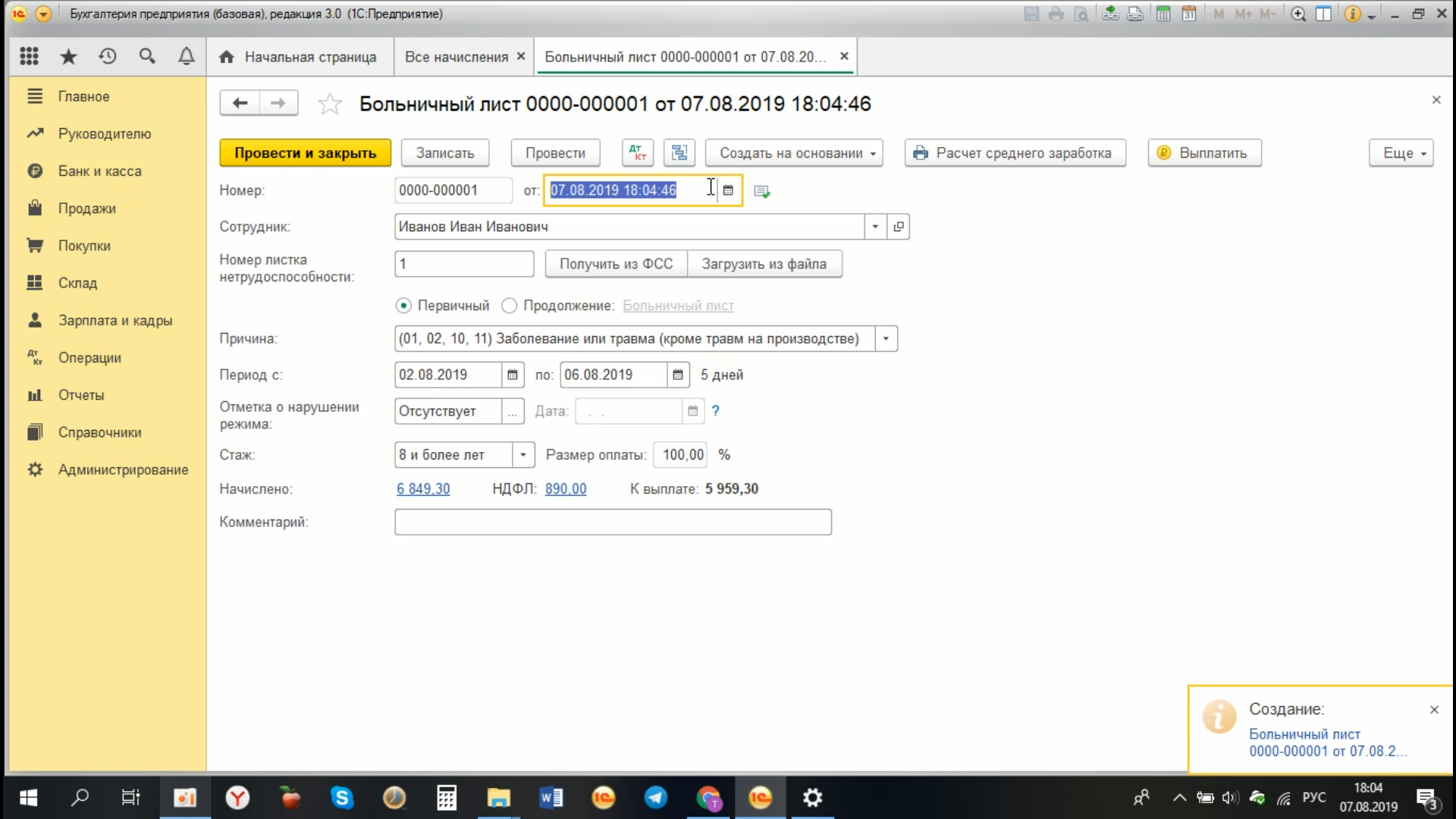Open Favorites star in top panel
Screen dimensions: 1456x819
pos(68,56)
